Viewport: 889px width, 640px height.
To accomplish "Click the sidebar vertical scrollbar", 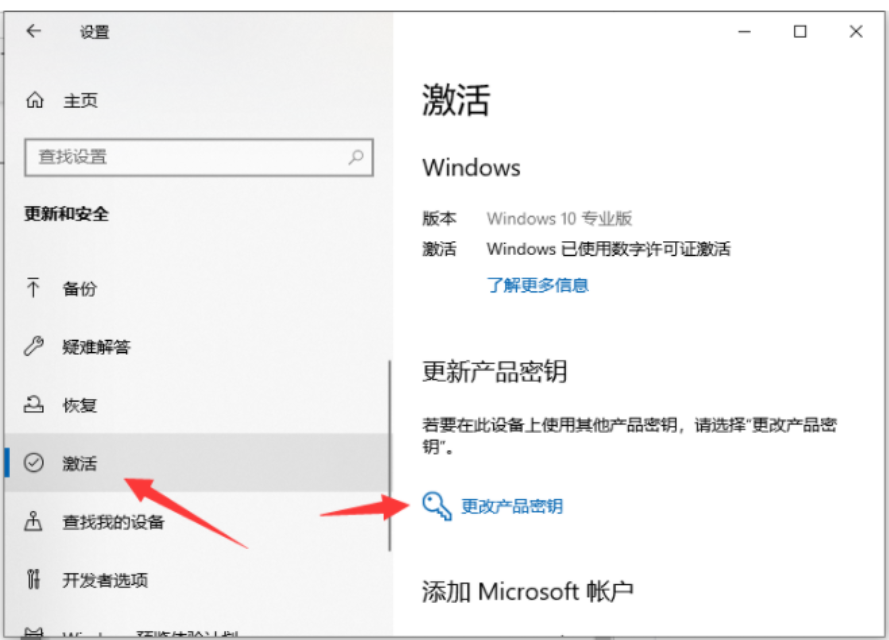I will [x=390, y=455].
